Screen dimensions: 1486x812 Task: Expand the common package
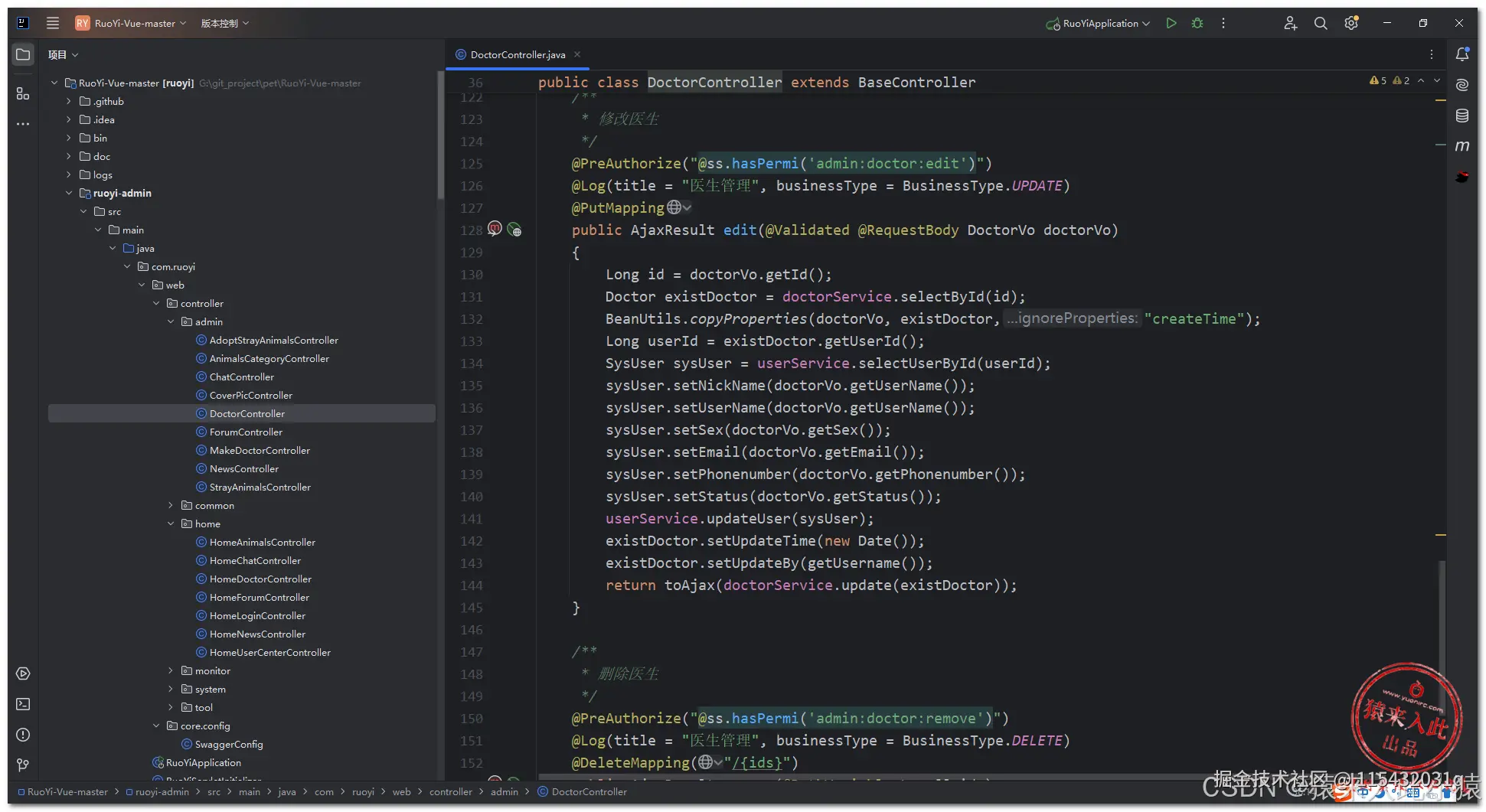pos(171,505)
